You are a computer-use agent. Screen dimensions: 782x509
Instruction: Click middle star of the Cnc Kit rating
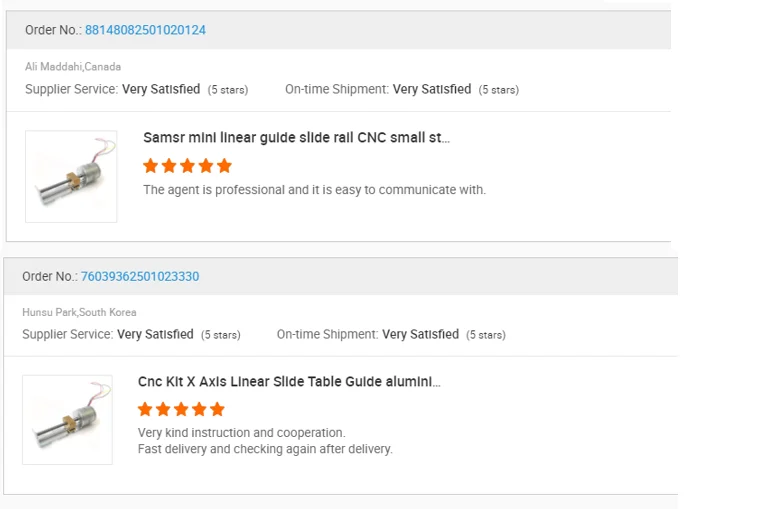[x=181, y=409]
